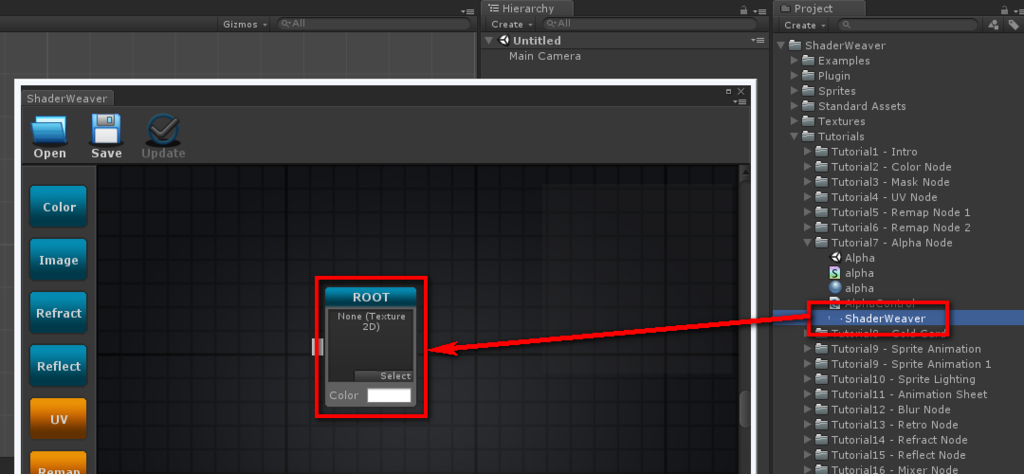Collapse the Tutorial7 - Alpha Node folder

[808, 243]
